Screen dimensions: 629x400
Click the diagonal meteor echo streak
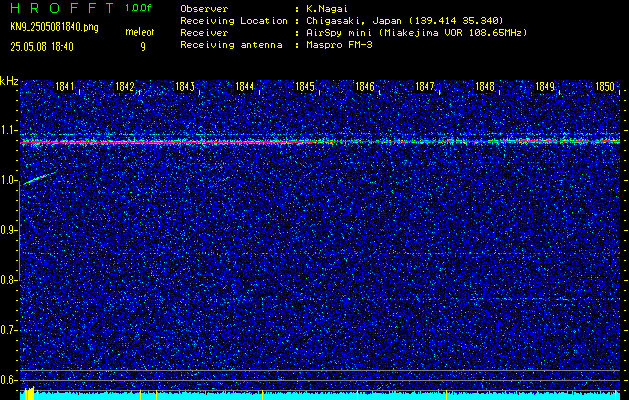39,178
